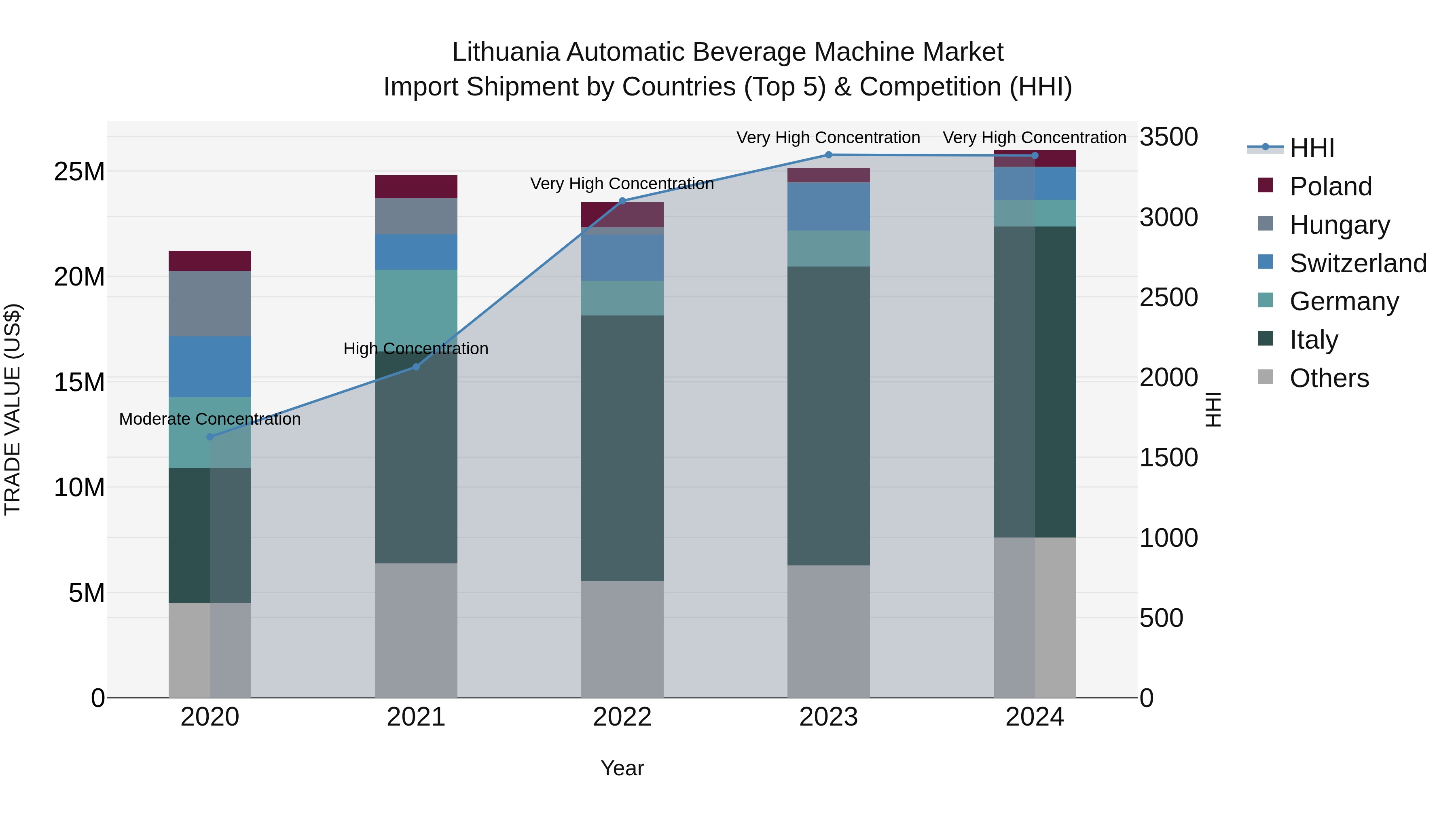Click the Others segment of 2022 bar
Screen dimensions: 1456x819
pyautogui.click(x=622, y=639)
